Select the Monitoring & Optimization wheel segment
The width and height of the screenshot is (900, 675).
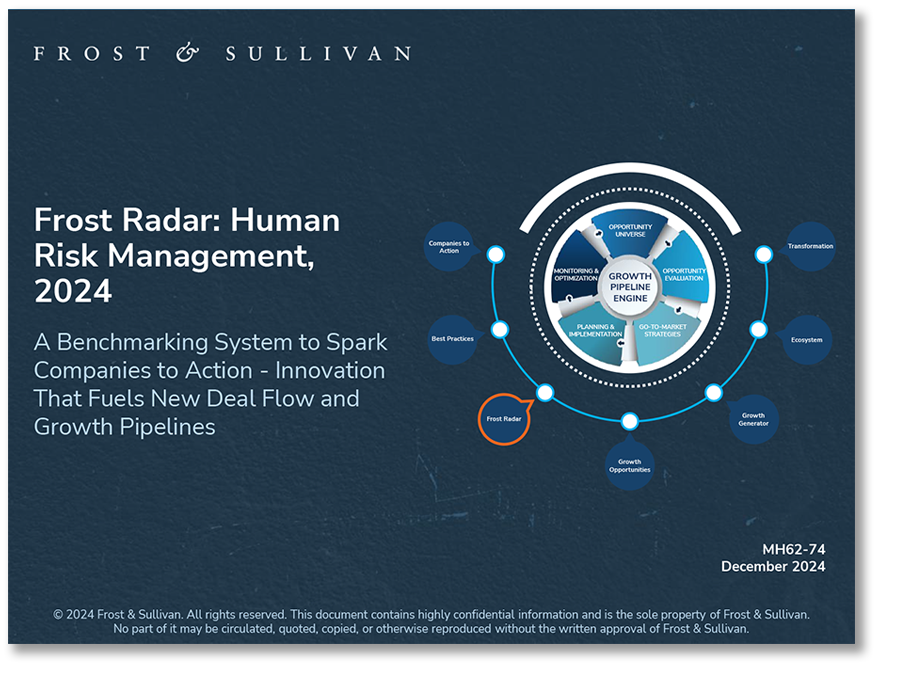click(x=576, y=274)
